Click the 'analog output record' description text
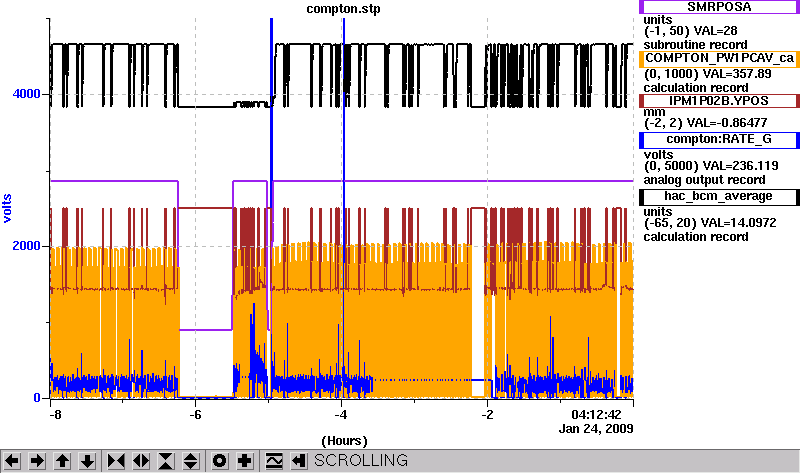The width and height of the screenshot is (800, 473). [705, 180]
